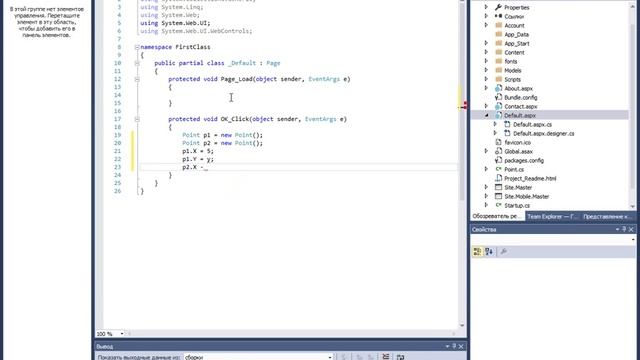The height and width of the screenshot is (360, 640).
Task: Click the Models folder icon
Action: click(498, 70)
